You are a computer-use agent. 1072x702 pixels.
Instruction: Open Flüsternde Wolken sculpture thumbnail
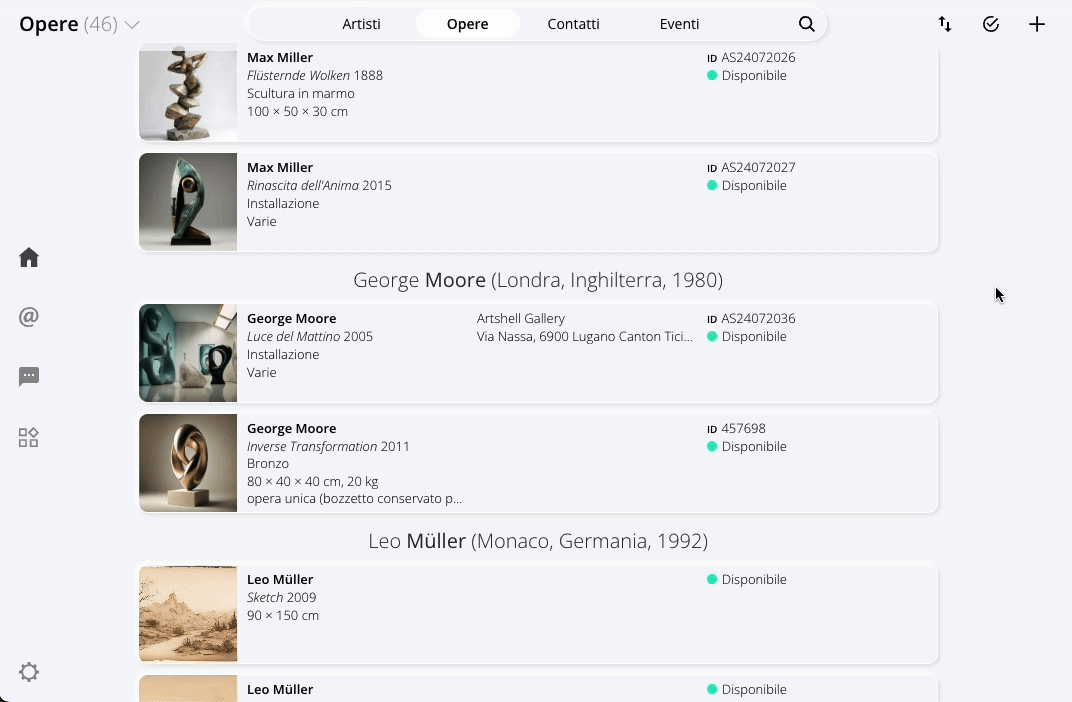(188, 92)
